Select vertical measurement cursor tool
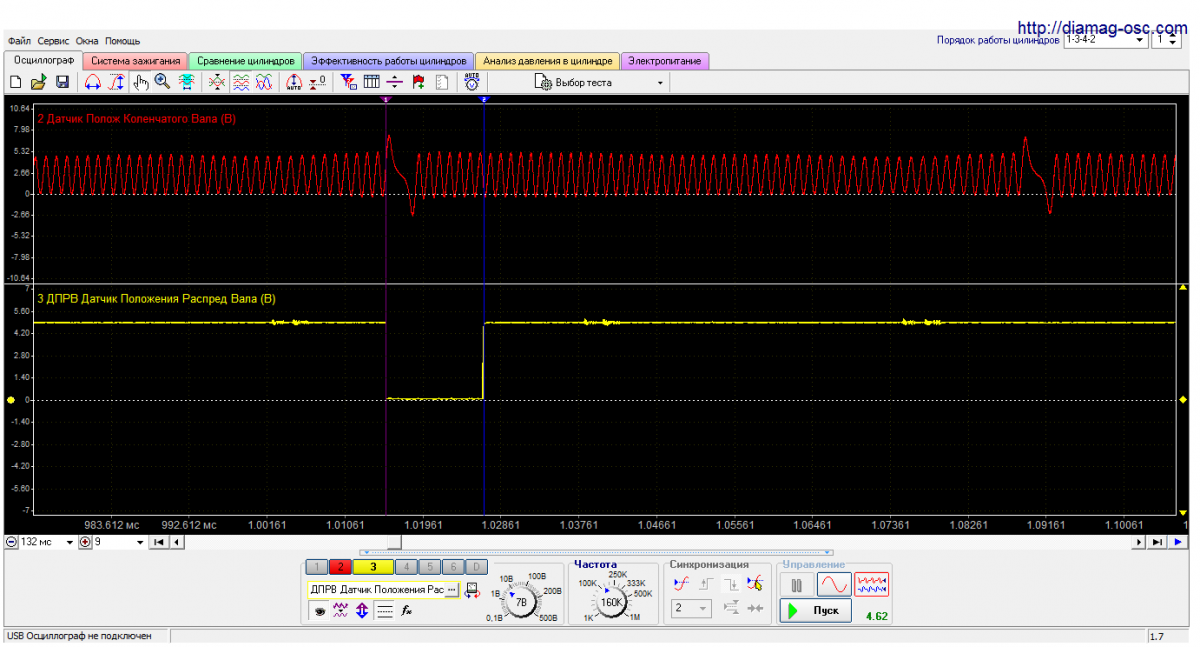Viewport: 1200px width, 647px height. tap(116, 82)
